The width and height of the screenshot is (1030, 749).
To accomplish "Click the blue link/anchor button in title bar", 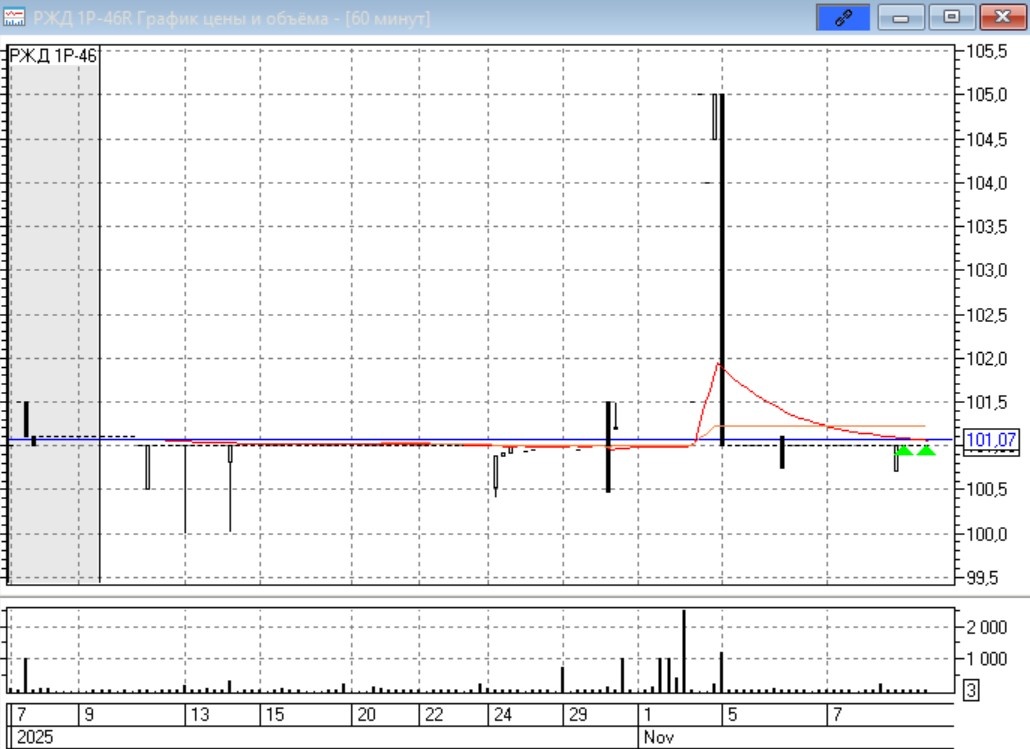I will pyautogui.click(x=843, y=18).
